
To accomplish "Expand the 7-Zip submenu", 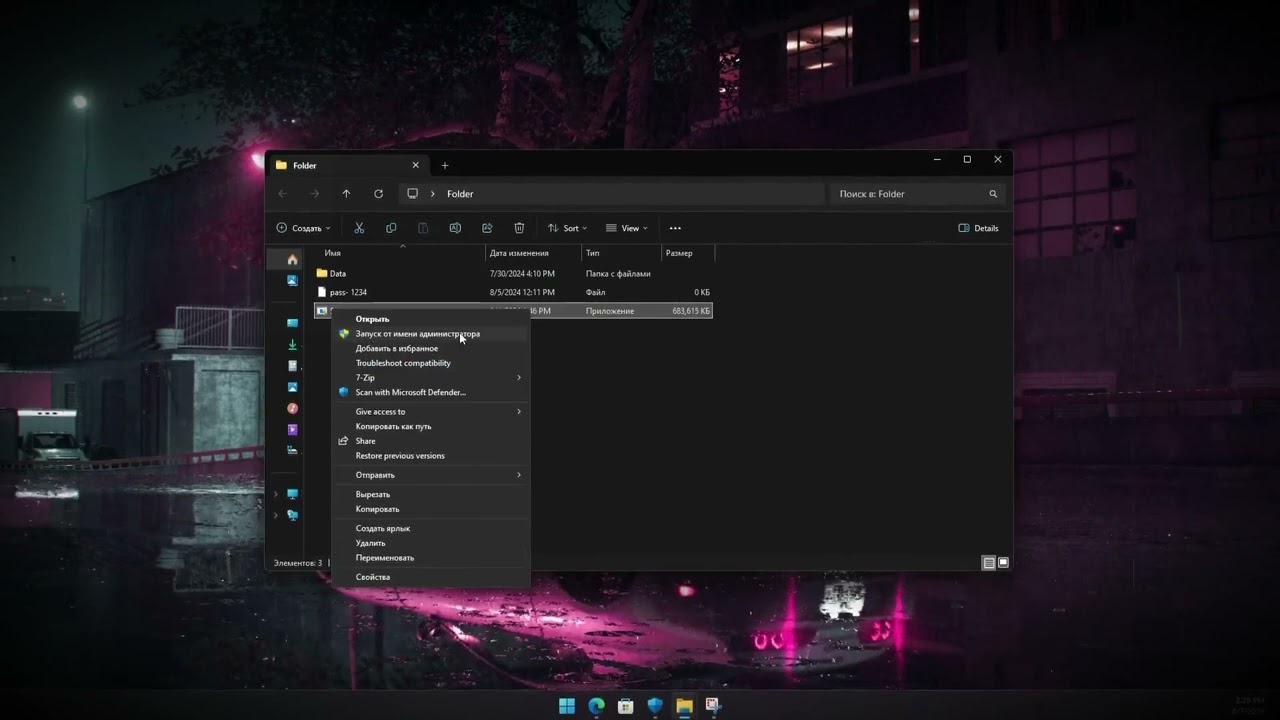I will [430, 378].
